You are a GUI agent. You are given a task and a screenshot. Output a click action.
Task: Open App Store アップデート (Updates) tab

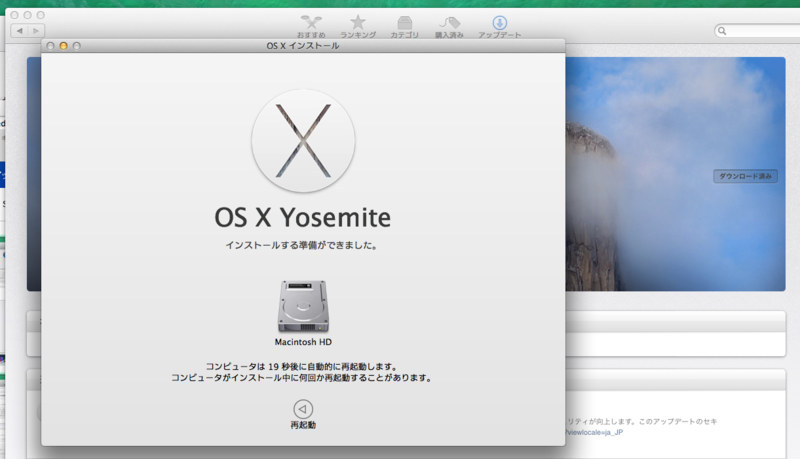point(499,27)
